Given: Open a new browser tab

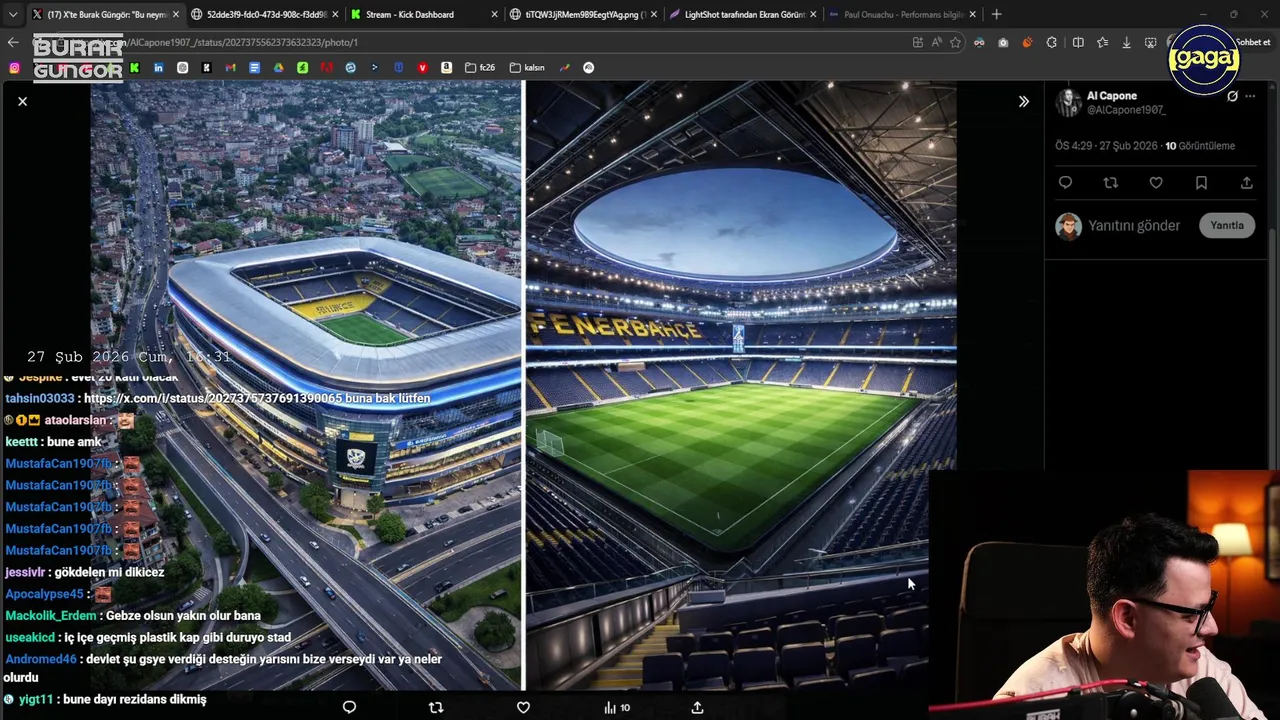Looking at the screenshot, I should click(996, 14).
